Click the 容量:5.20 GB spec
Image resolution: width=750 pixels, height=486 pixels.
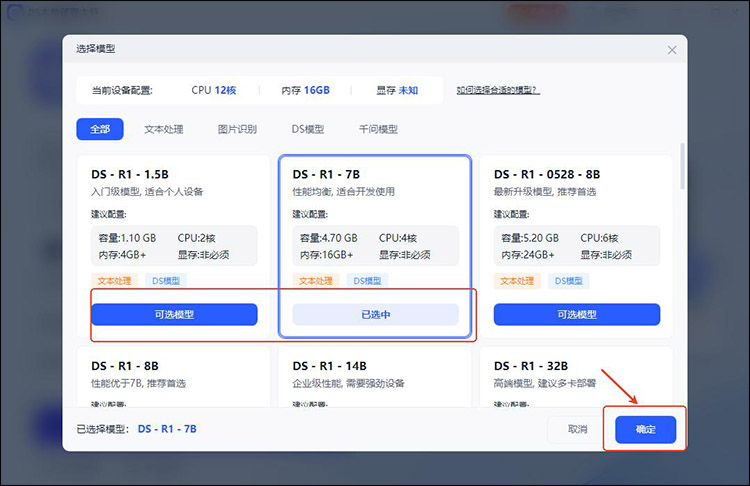[530, 238]
